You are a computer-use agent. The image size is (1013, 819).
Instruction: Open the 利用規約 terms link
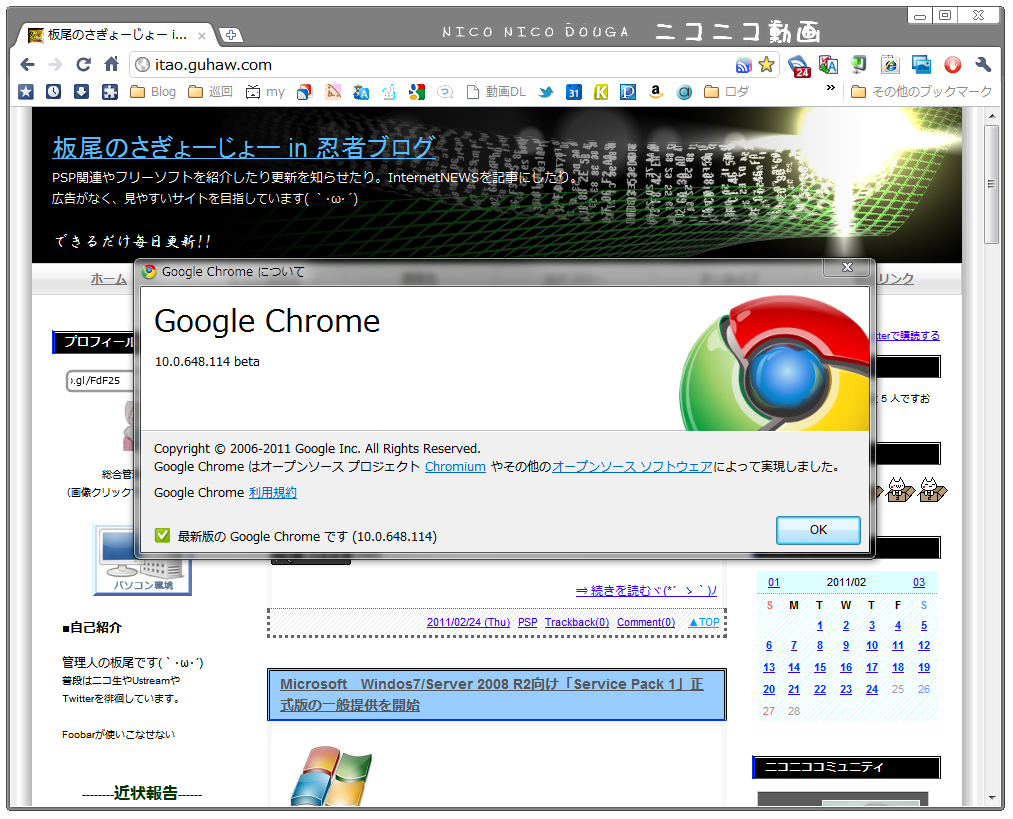coord(273,493)
